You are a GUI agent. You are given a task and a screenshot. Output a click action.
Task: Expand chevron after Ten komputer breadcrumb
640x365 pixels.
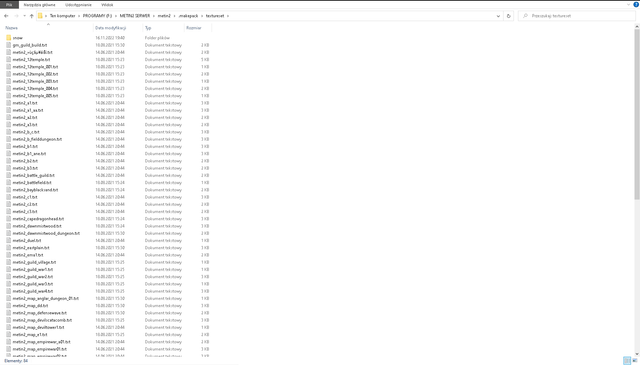pyautogui.click(x=79, y=16)
